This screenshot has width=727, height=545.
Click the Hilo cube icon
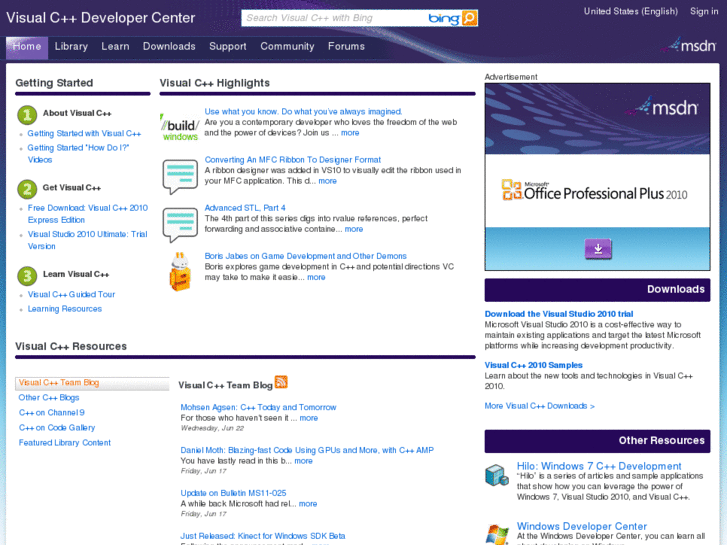[x=497, y=475]
